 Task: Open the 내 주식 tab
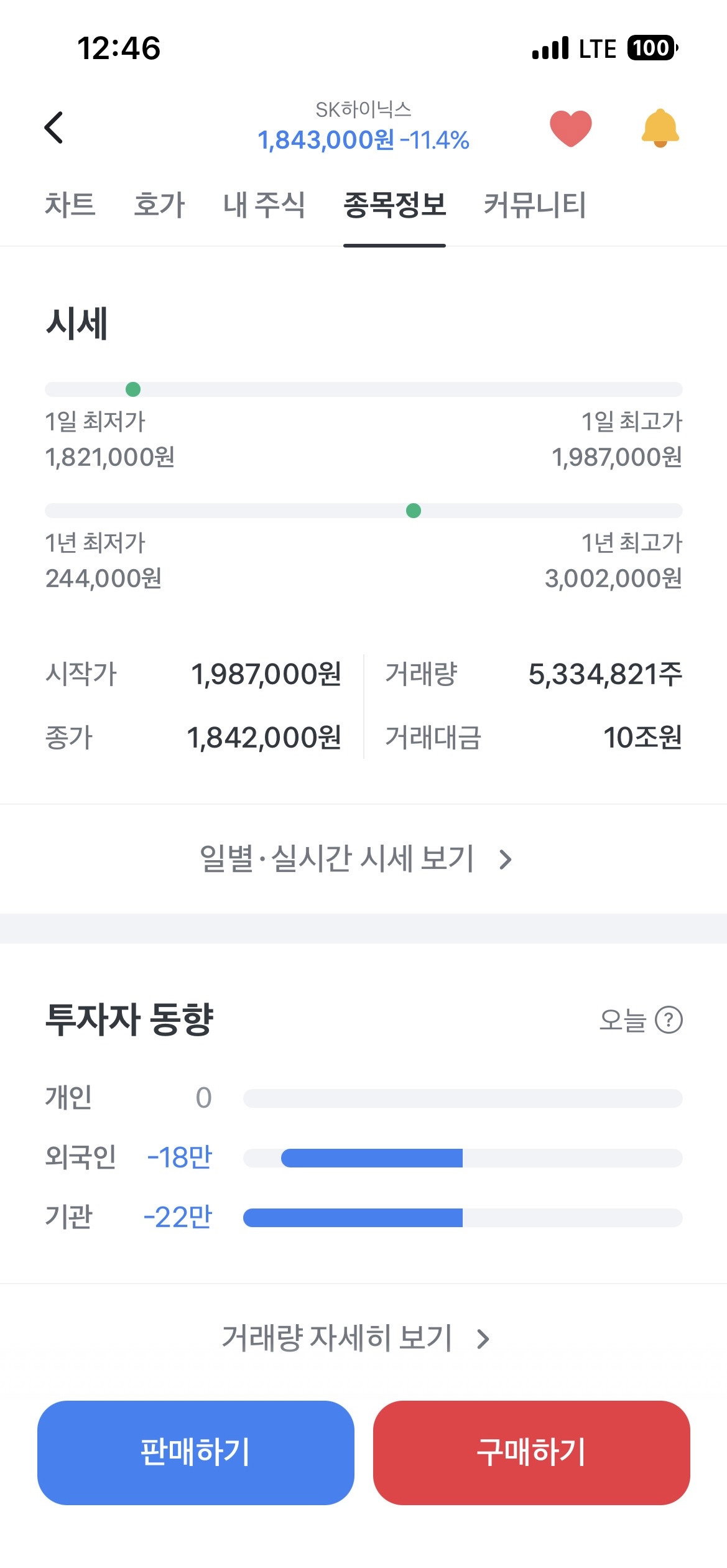[264, 205]
